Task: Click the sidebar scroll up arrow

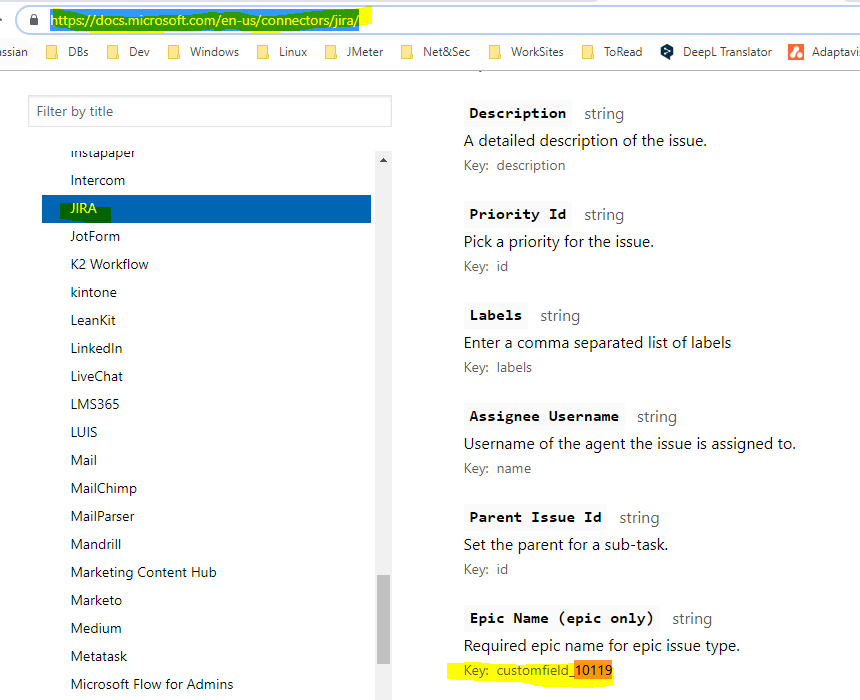Action: coord(383,160)
